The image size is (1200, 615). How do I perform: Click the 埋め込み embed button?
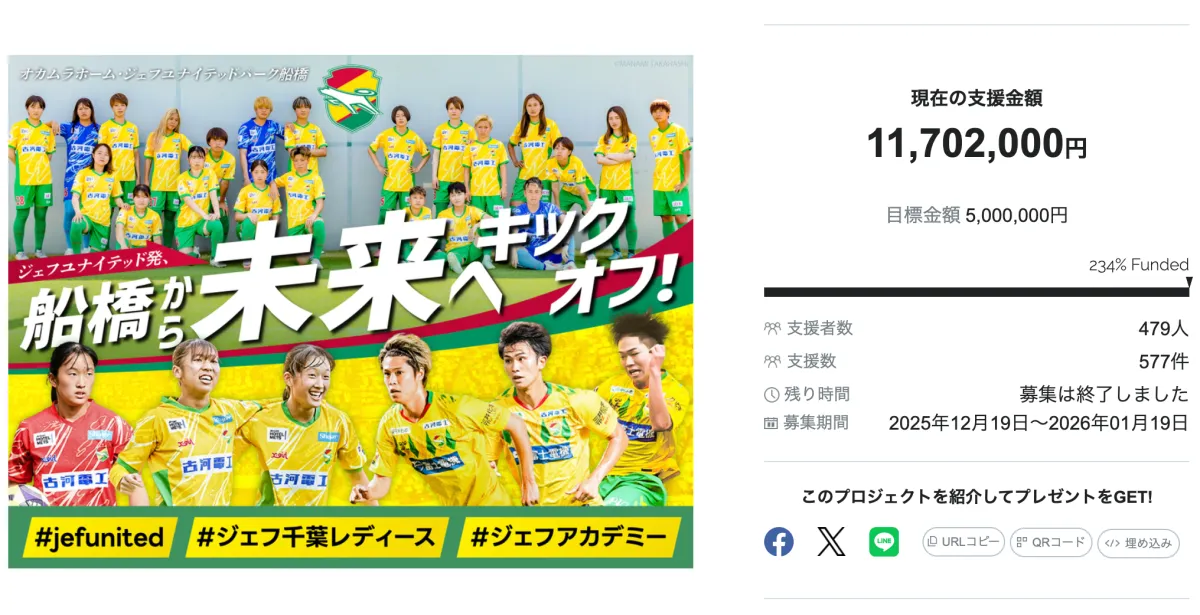coord(1138,543)
